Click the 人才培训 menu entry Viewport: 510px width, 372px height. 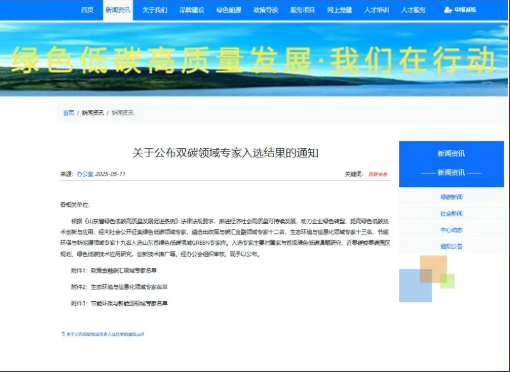[376, 10]
